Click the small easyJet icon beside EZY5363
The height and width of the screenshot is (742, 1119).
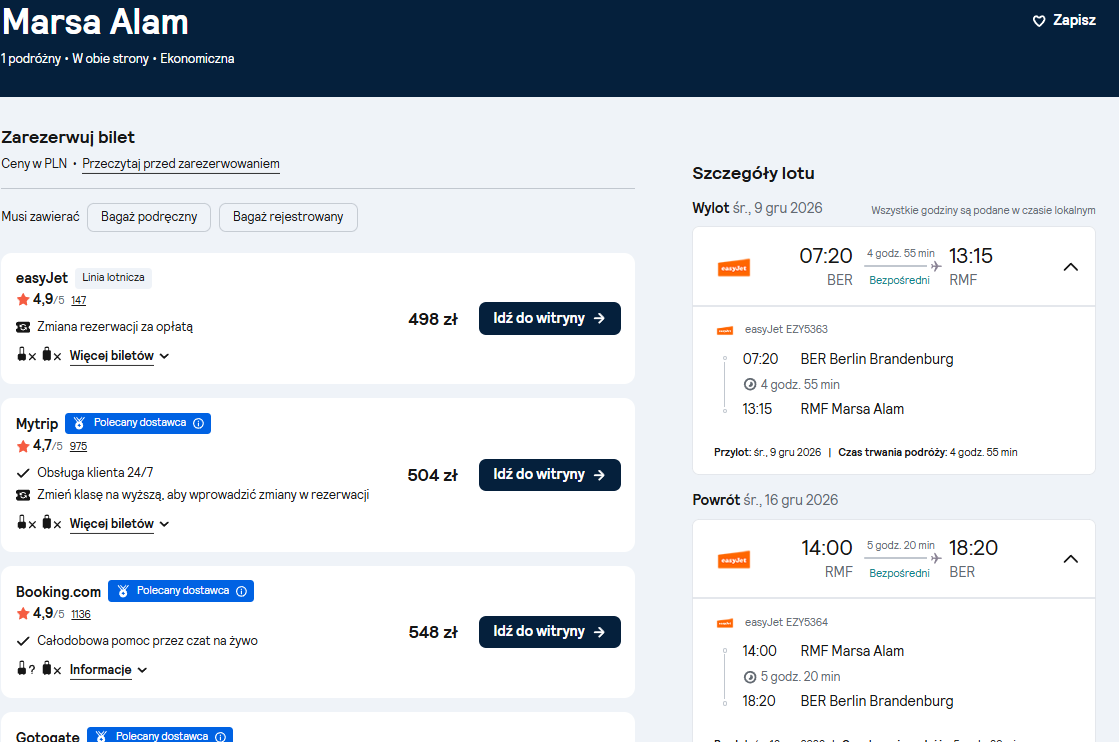click(x=725, y=330)
